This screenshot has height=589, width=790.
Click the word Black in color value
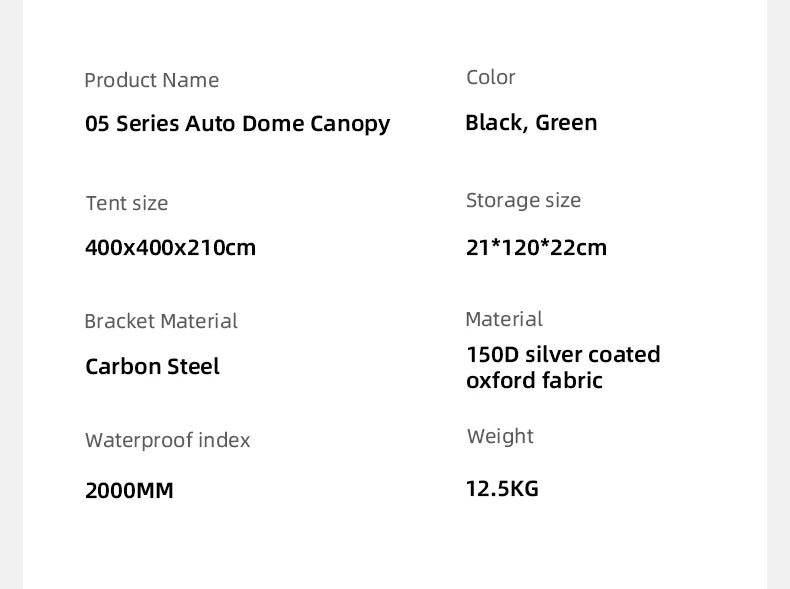[x=494, y=122]
